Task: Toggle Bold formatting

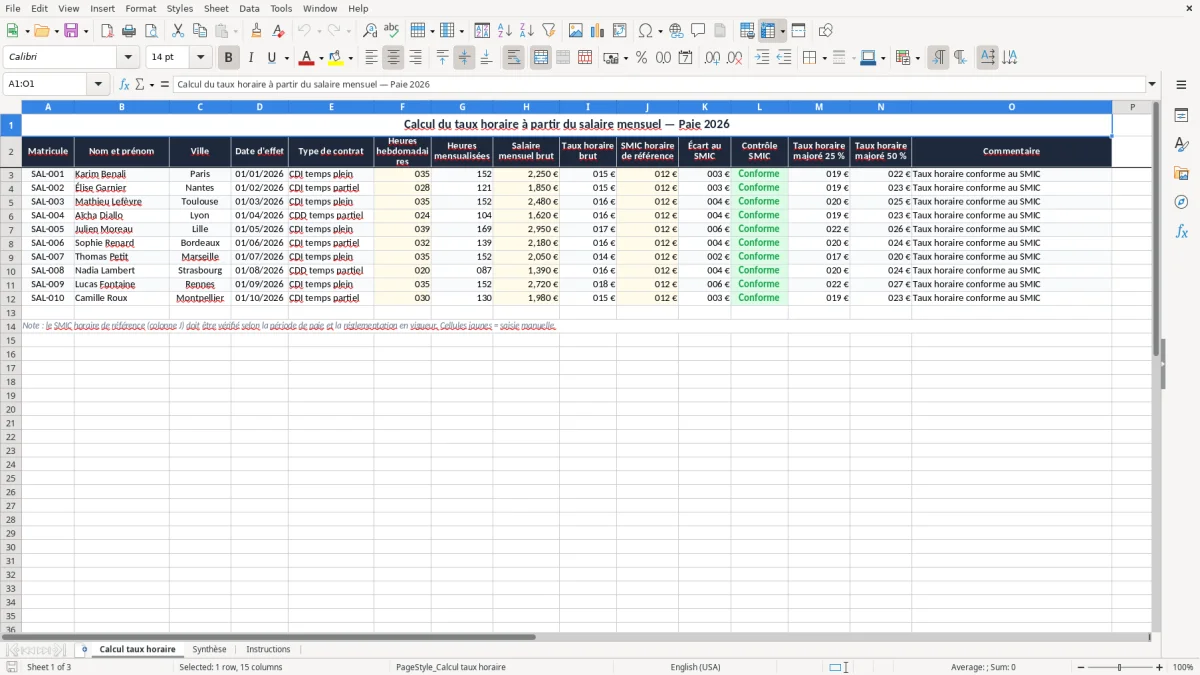Action: [x=229, y=58]
